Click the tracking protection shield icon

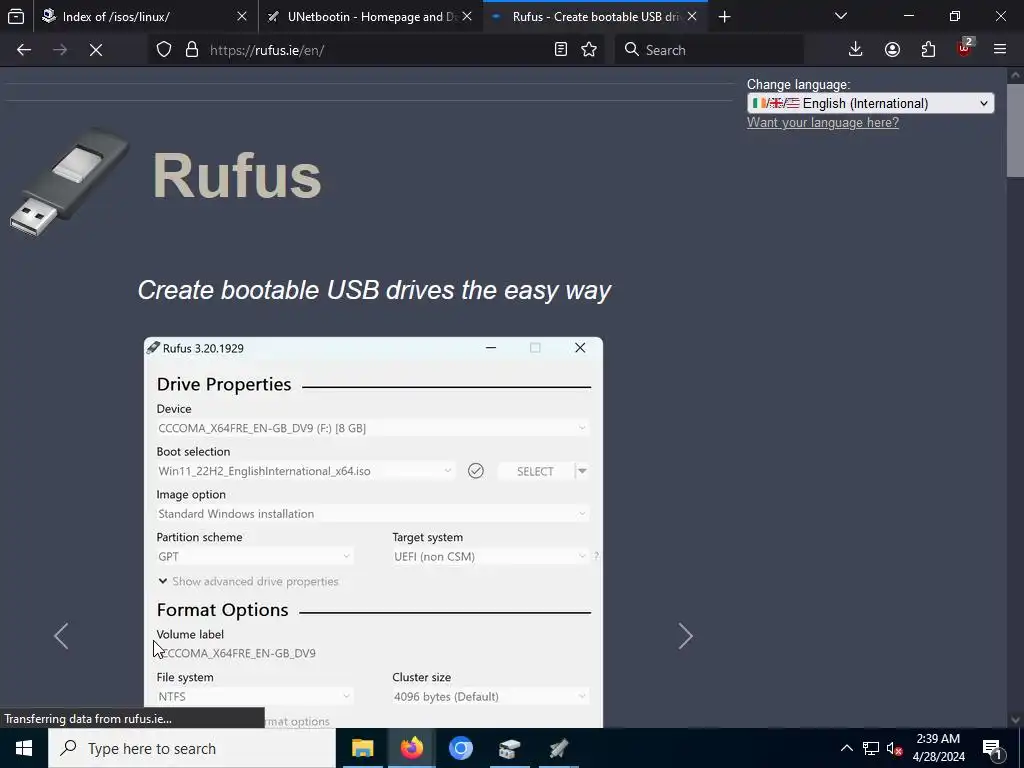(164, 50)
